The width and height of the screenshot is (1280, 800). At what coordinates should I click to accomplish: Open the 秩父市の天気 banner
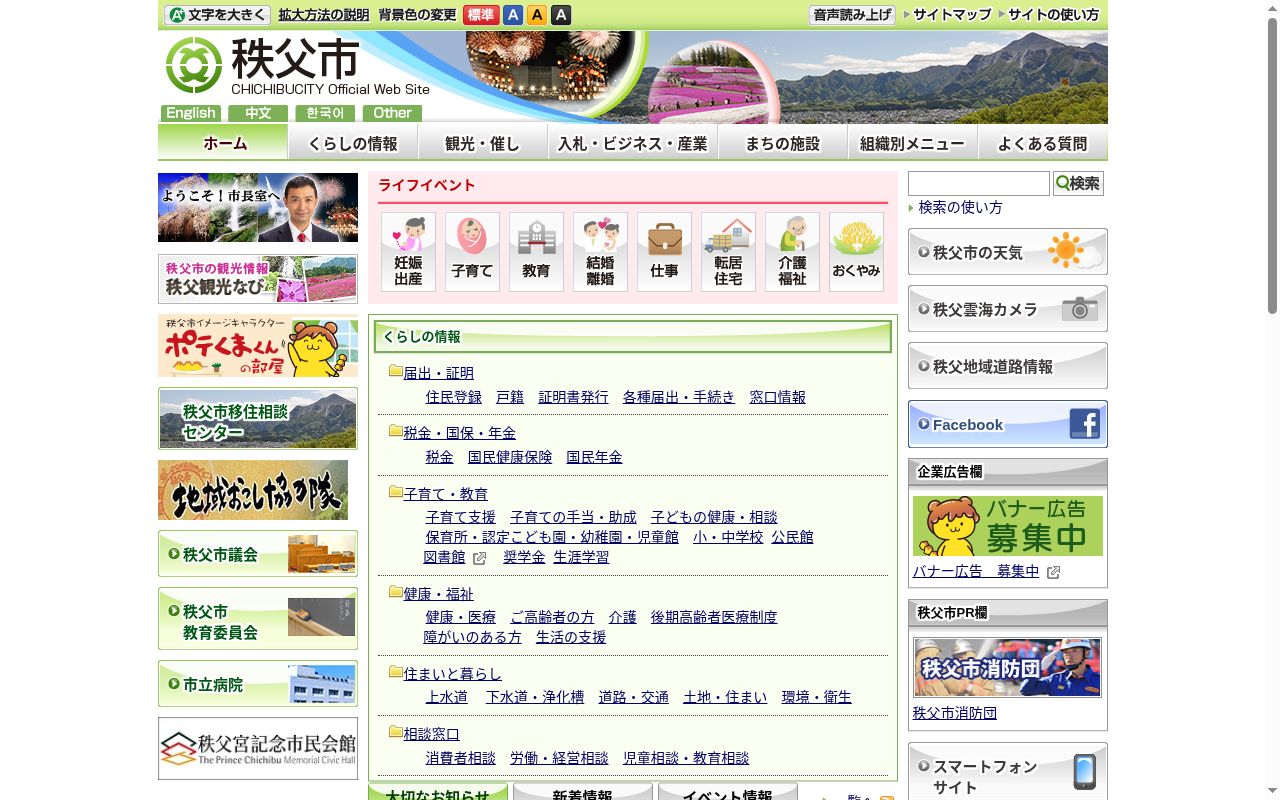coord(1008,252)
